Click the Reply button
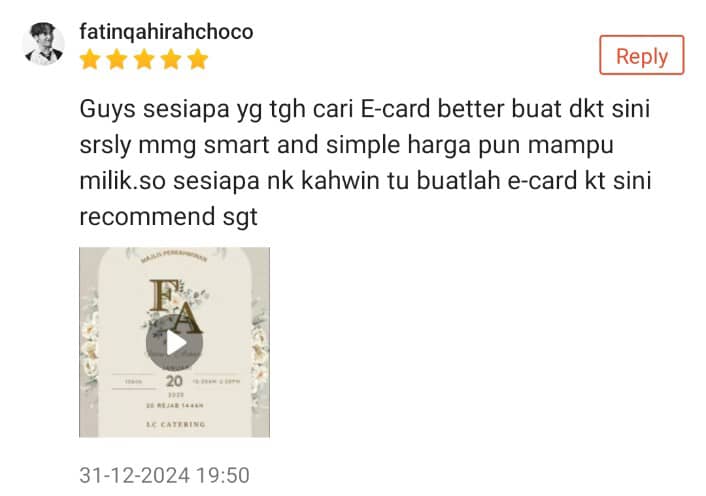Viewport: 706px width, 496px height. [x=642, y=55]
